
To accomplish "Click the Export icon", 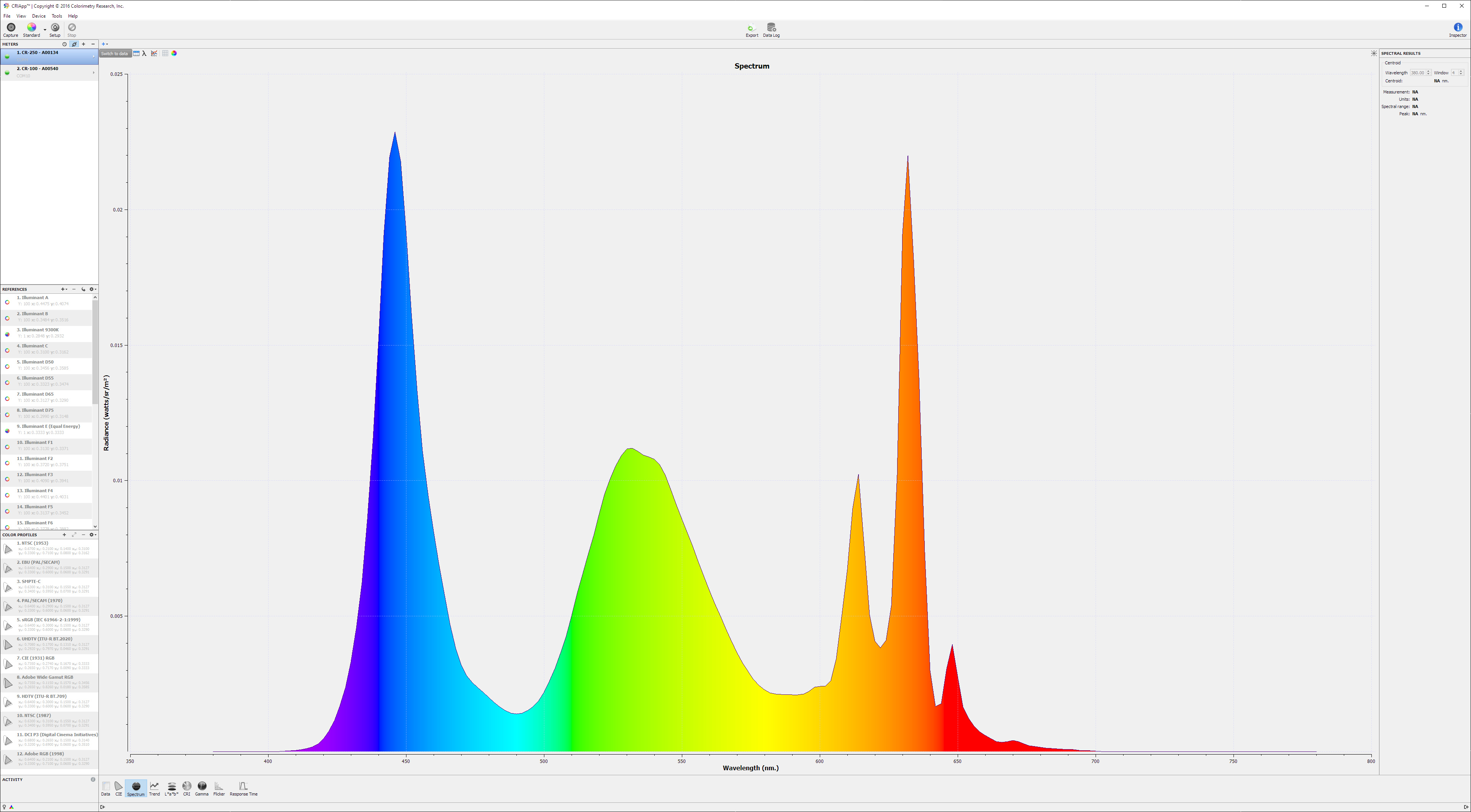I will 752,28.
